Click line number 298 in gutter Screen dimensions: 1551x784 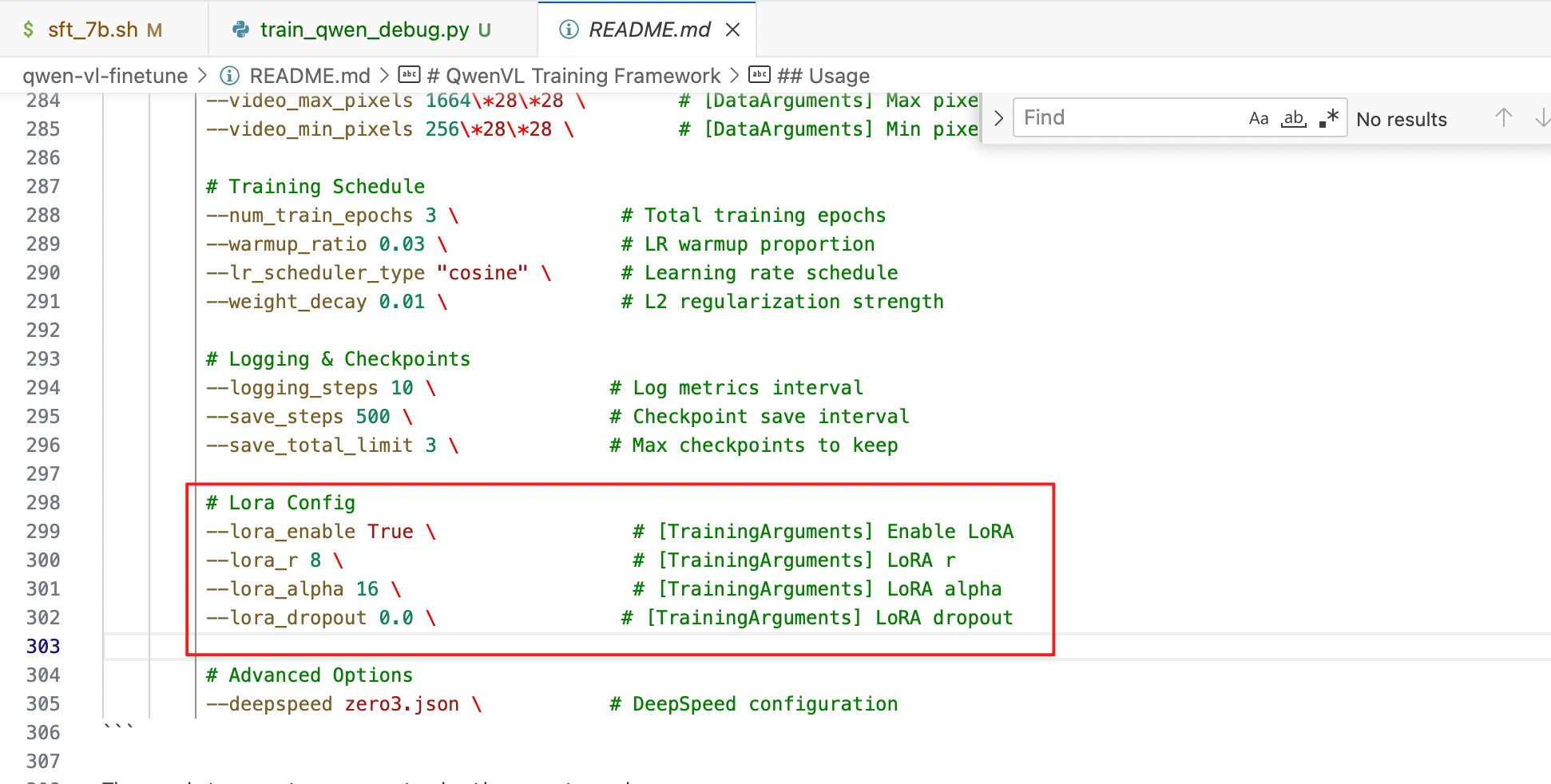pos(43,503)
